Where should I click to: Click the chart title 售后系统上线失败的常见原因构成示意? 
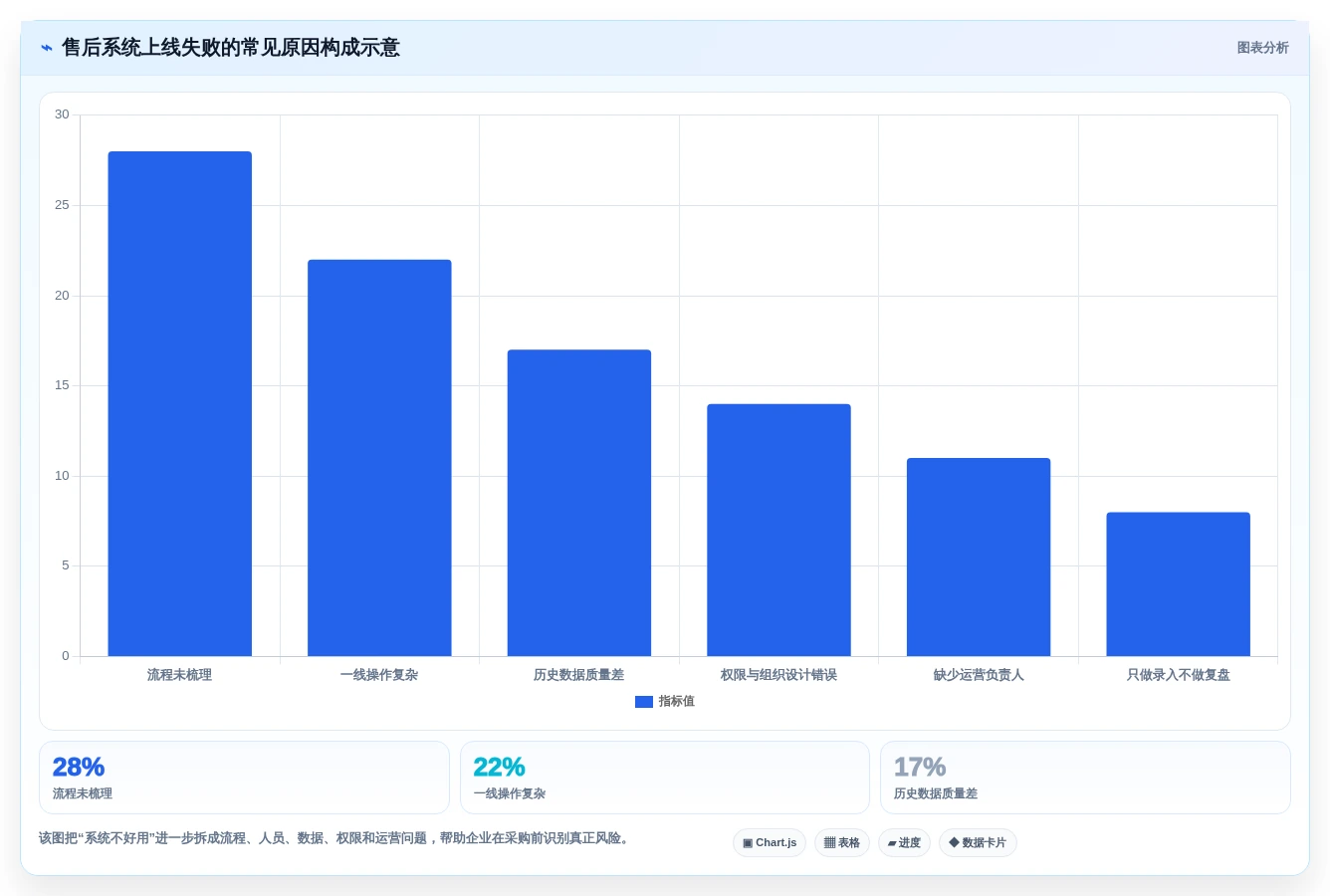231,48
